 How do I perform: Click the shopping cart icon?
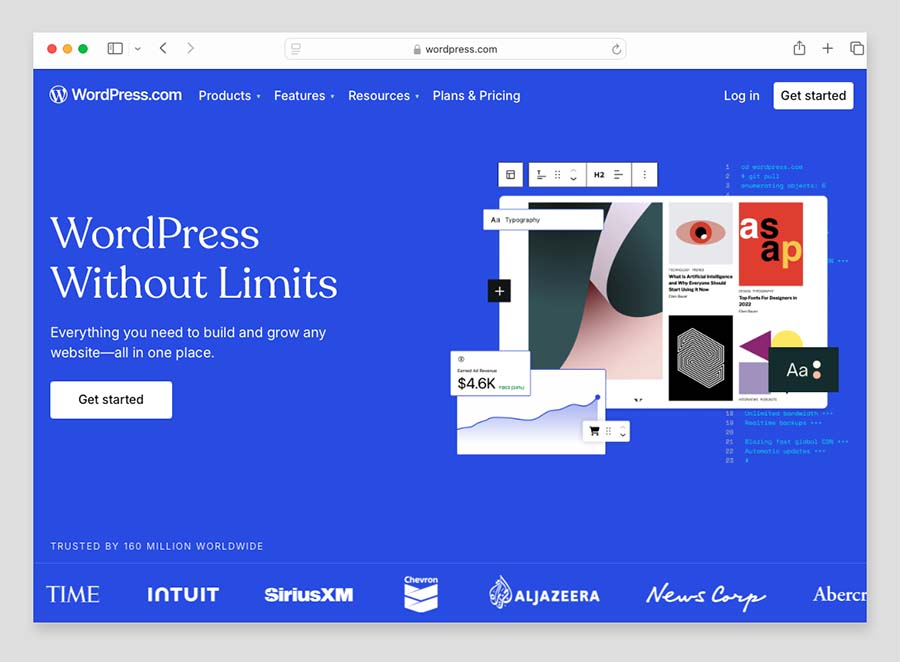tap(594, 431)
